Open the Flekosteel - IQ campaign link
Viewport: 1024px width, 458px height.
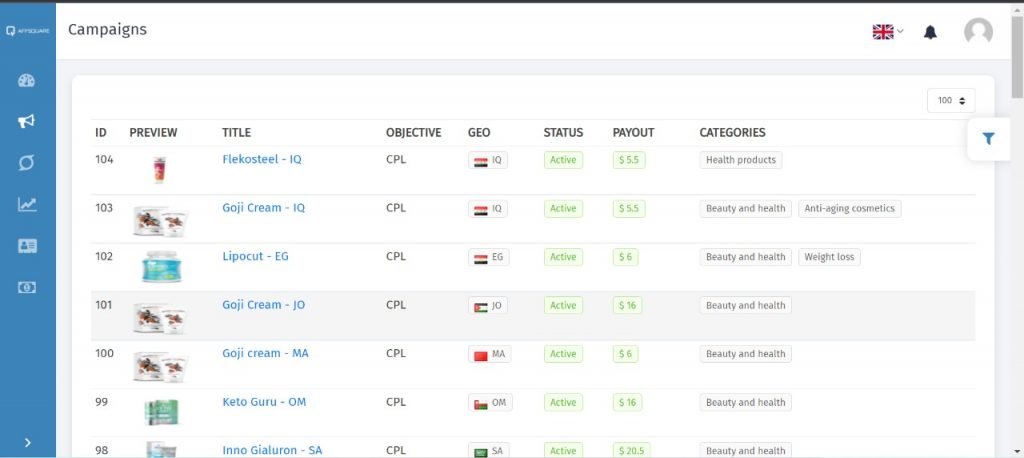coord(262,159)
